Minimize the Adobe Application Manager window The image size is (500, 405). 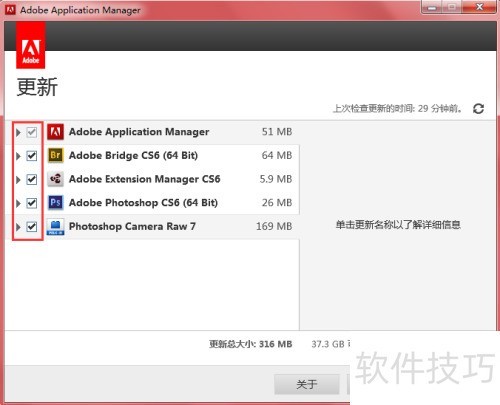[432, 7]
